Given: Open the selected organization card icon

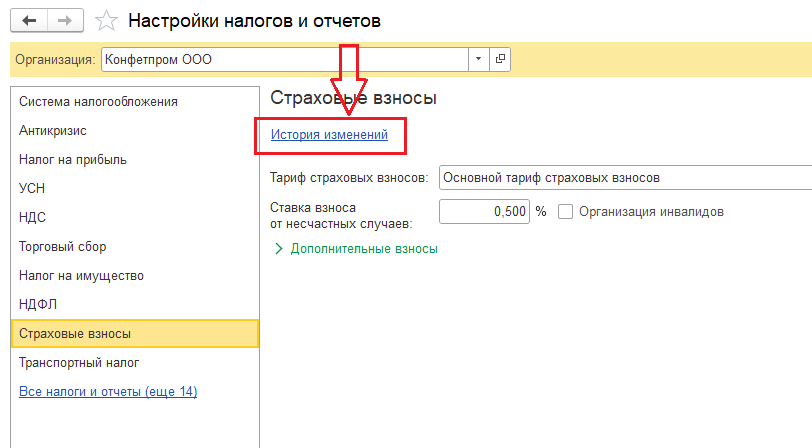Looking at the screenshot, I should (500, 59).
